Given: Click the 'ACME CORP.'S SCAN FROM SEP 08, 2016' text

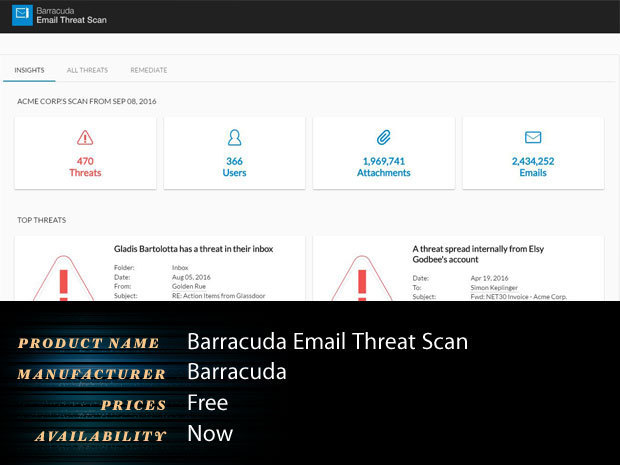Looking at the screenshot, I should (87, 101).
